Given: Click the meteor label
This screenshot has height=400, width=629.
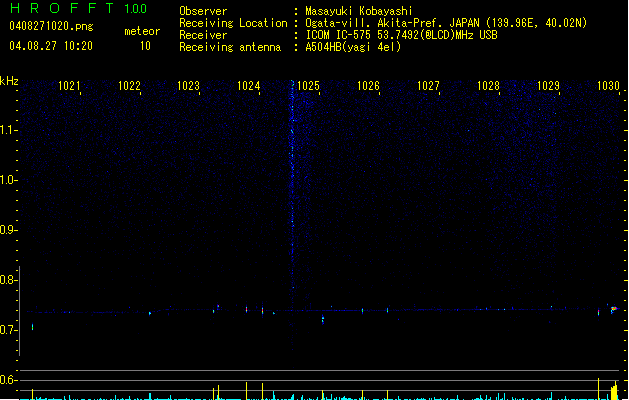Looking at the screenshot, I should [142, 31].
